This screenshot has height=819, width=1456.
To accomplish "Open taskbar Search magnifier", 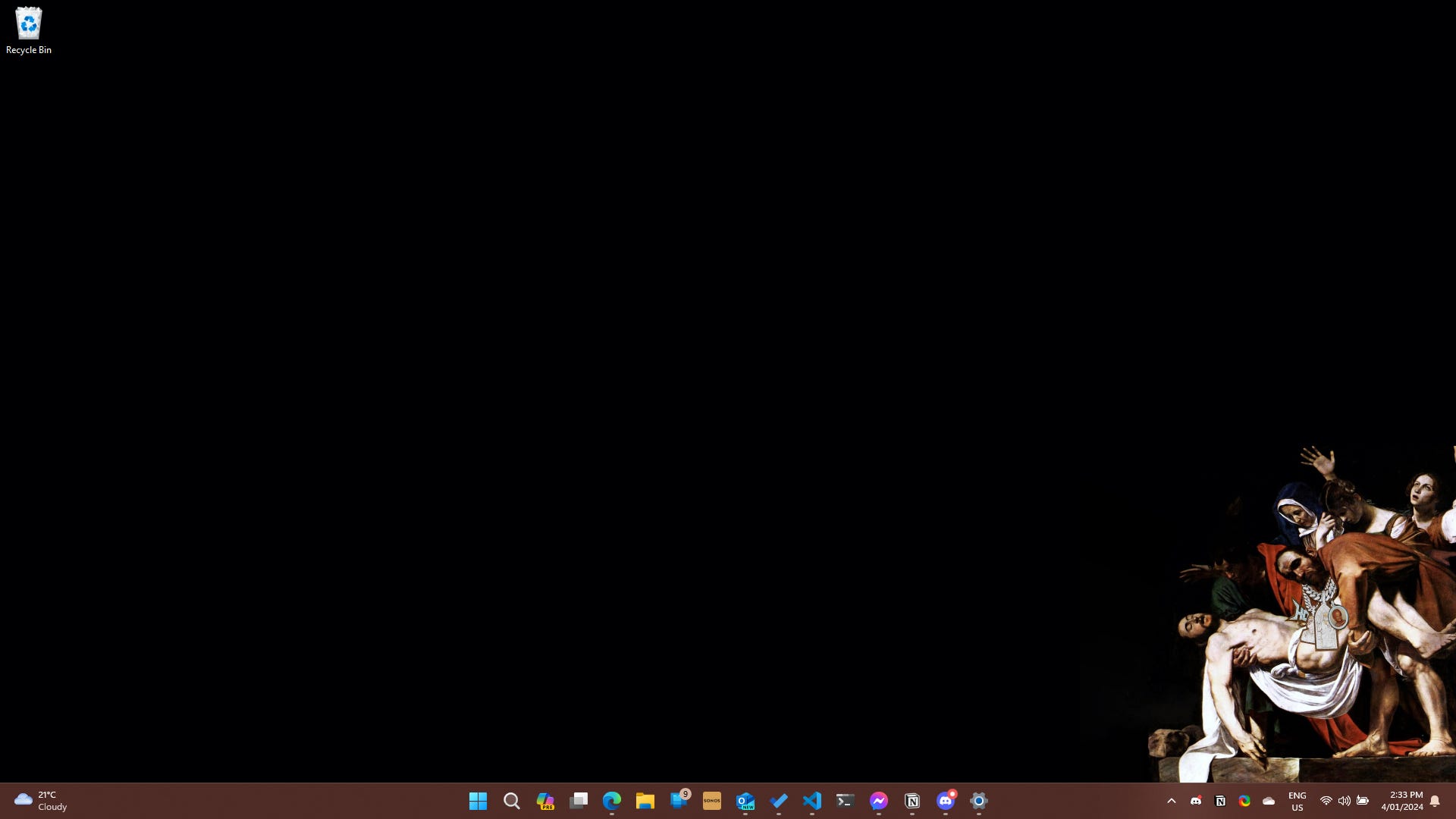I will point(512,801).
